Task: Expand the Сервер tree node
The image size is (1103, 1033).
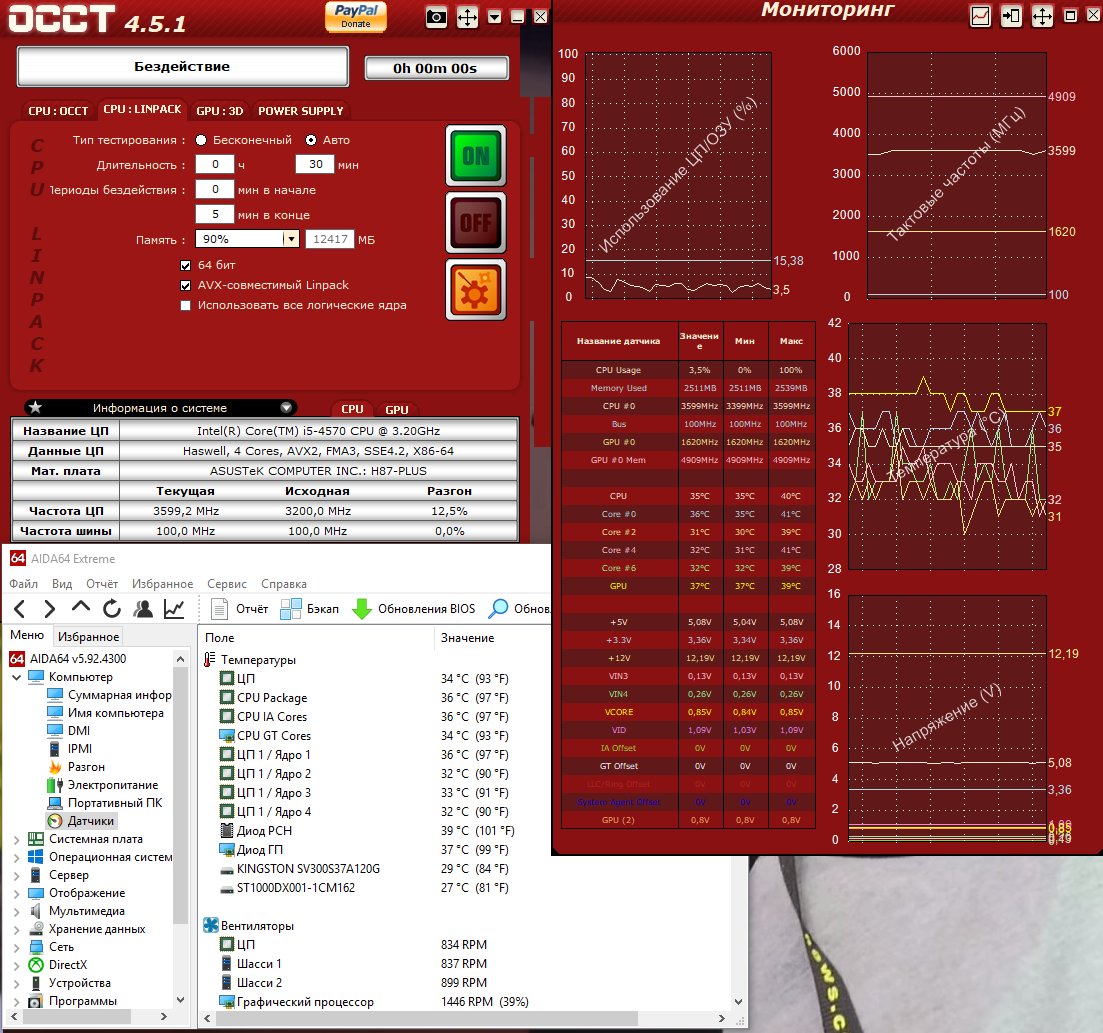Action: coord(17,875)
